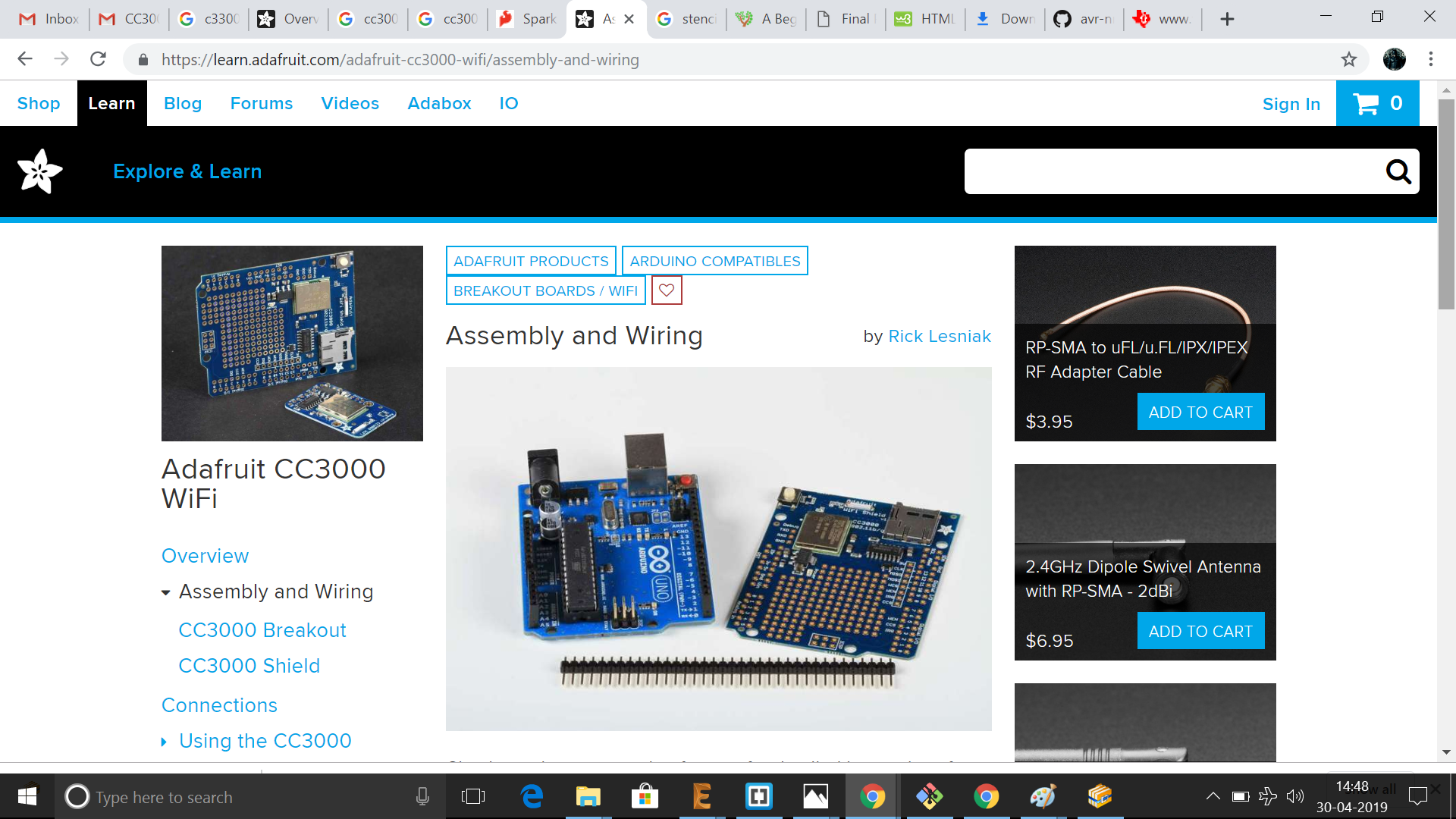Open Microsoft Edge from taskbar
The height and width of the screenshot is (819, 1456).
click(x=532, y=796)
